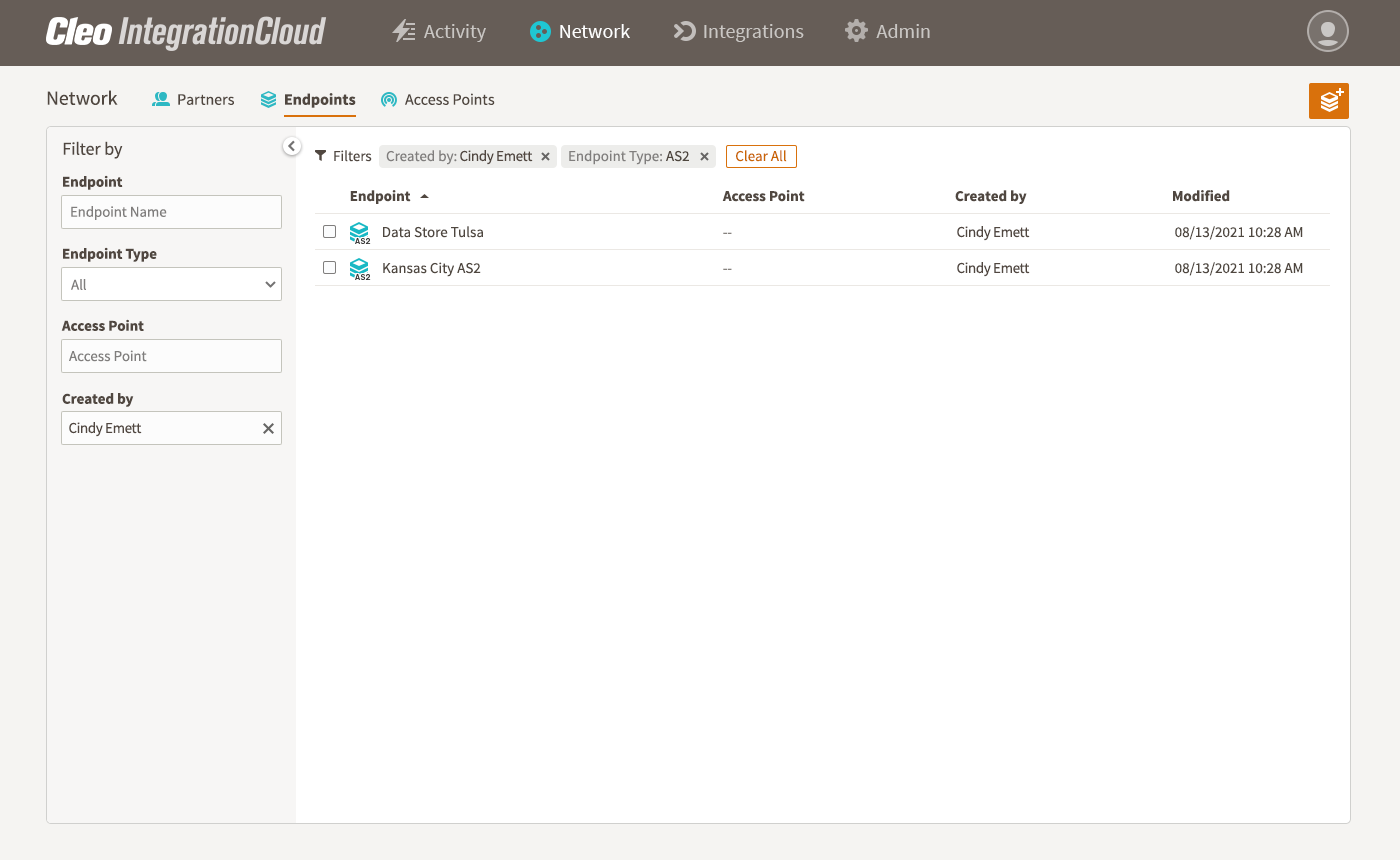This screenshot has width=1400, height=860.
Task: Click the Access Point column header
Action: (x=764, y=196)
